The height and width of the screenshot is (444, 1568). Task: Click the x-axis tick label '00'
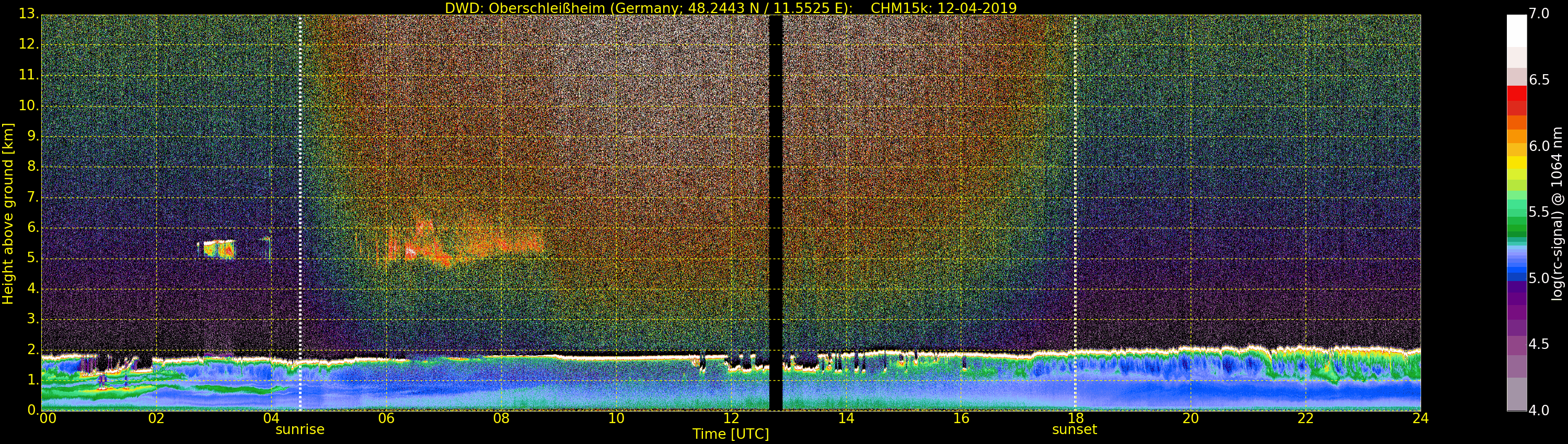click(x=48, y=418)
